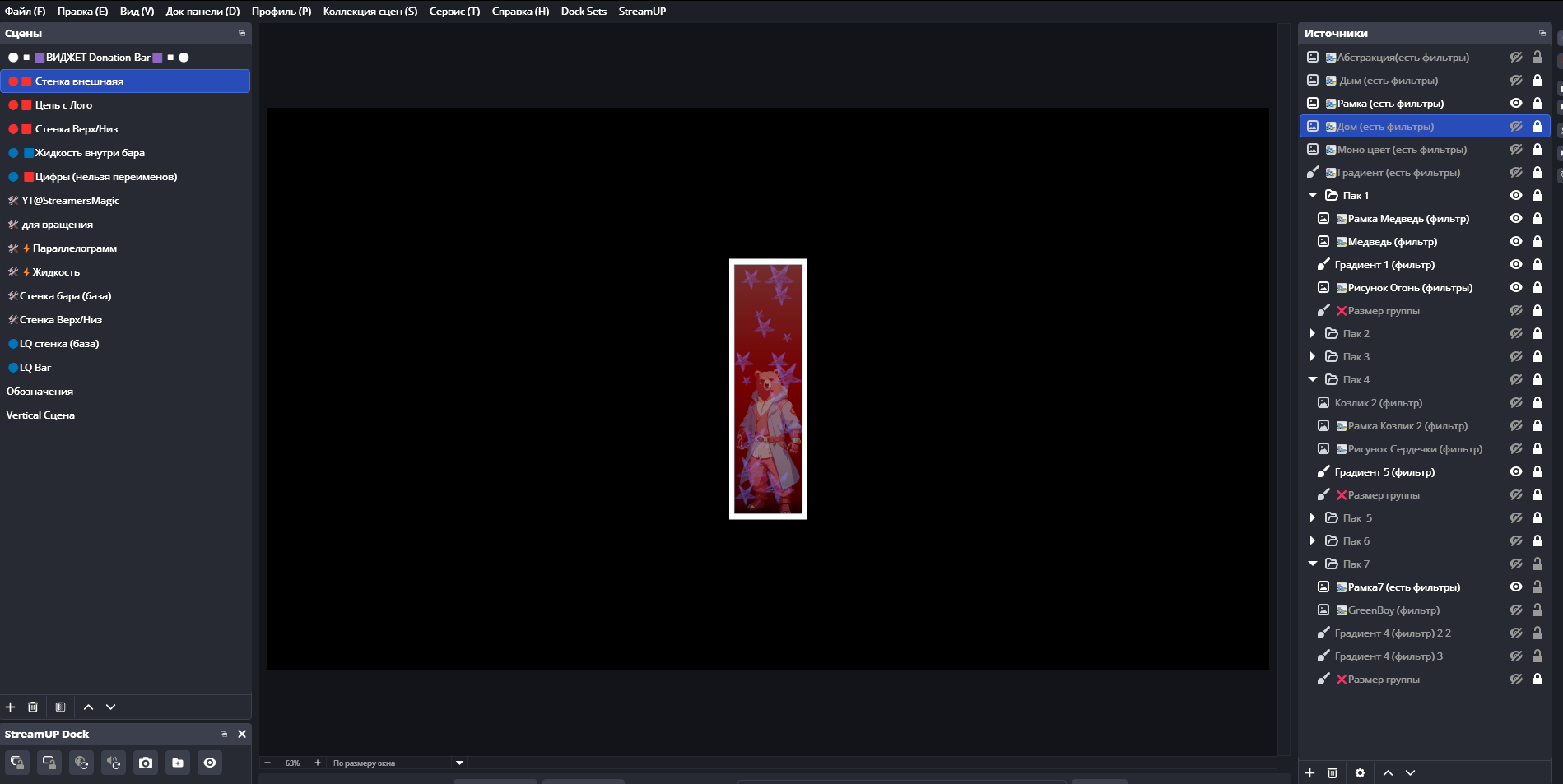This screenshot has height=784, width=1563.
Task: Open source properties gear icon
Action: [x=1360, y=772]
